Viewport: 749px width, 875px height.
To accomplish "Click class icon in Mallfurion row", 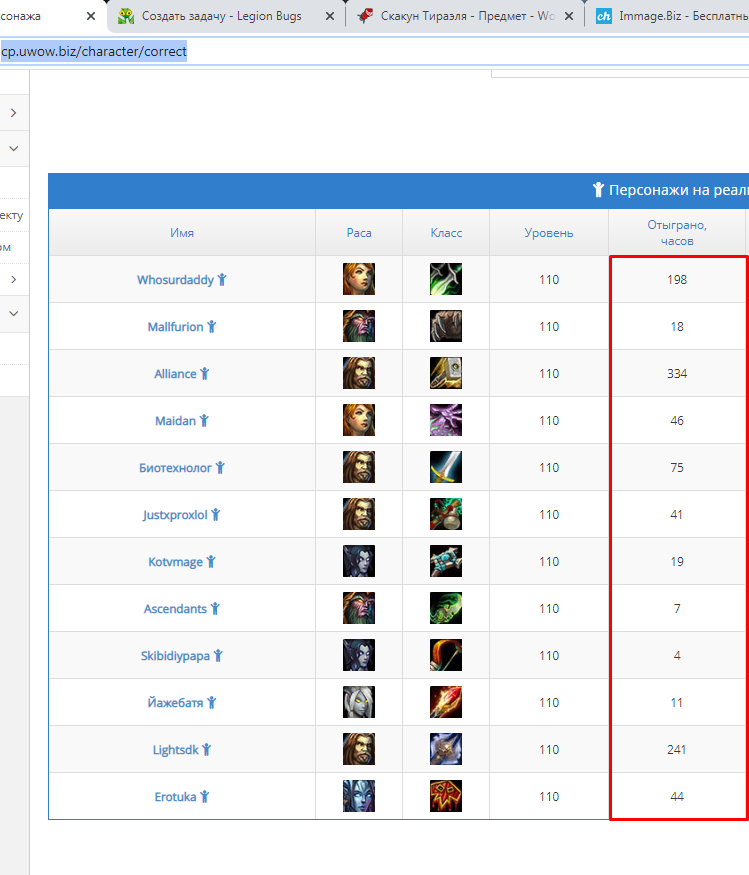I will pyautogui.click(x=446, y=326).
